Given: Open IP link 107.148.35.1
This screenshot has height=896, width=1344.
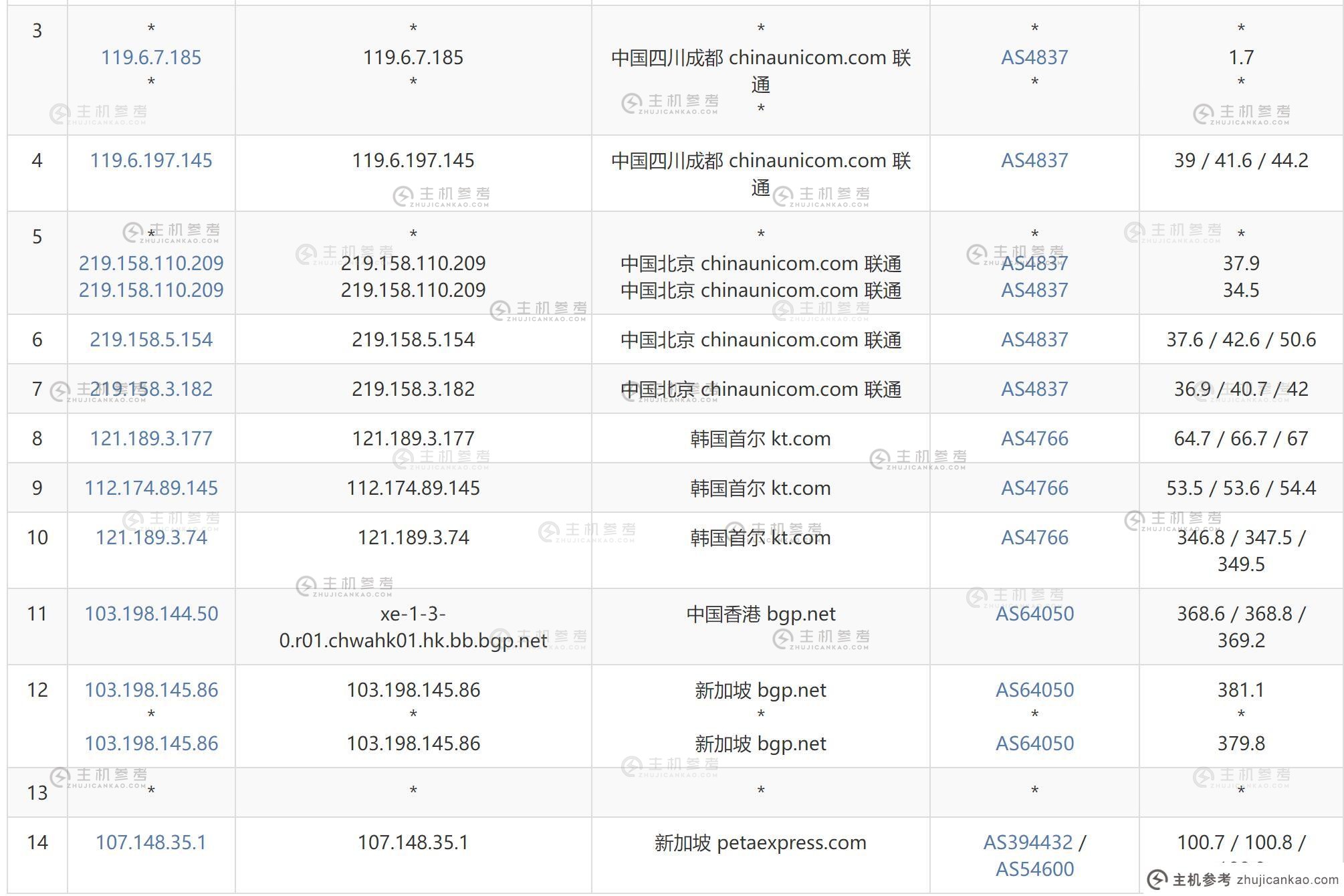Looking at the screenshot, I should coord(151,843).
